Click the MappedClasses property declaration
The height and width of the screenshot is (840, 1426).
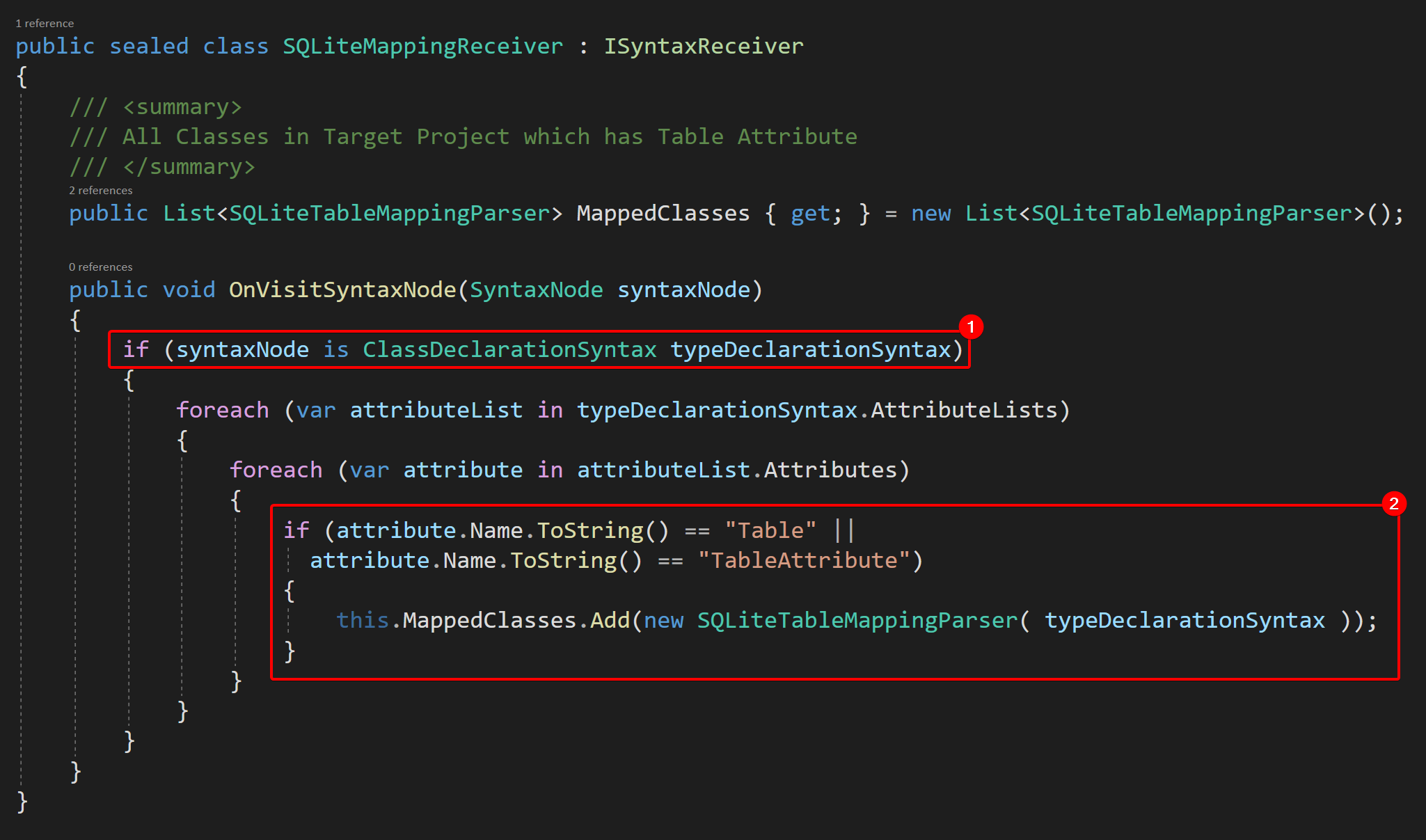tap(661, 213)
